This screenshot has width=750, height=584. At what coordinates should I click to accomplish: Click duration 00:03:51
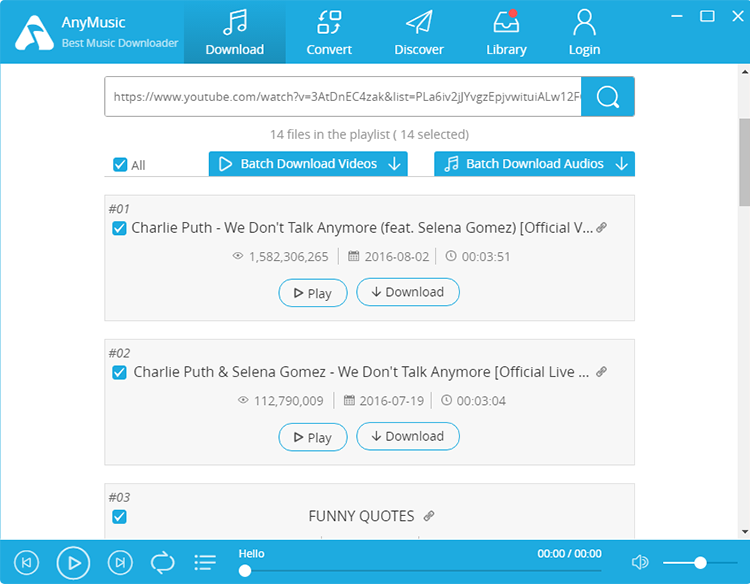point(486,257)
